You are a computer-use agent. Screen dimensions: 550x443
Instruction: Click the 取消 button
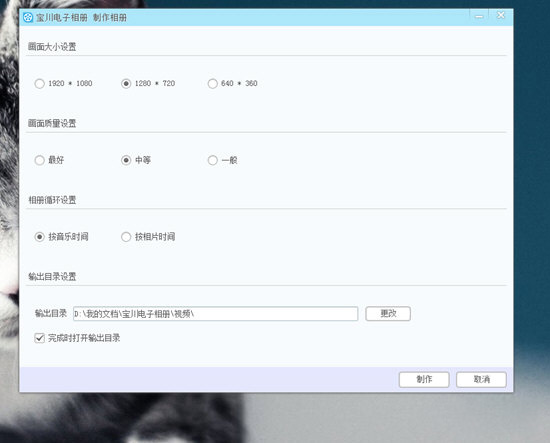coord(481,380)
